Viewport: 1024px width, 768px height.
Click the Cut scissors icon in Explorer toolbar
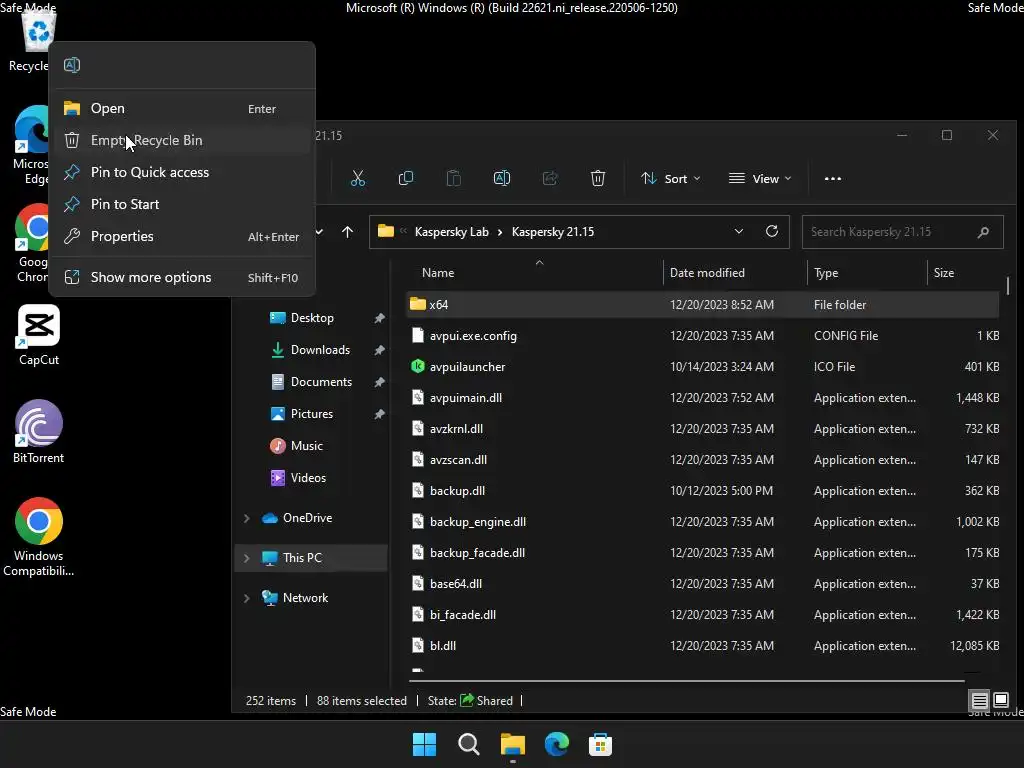(x=358, y=178)
